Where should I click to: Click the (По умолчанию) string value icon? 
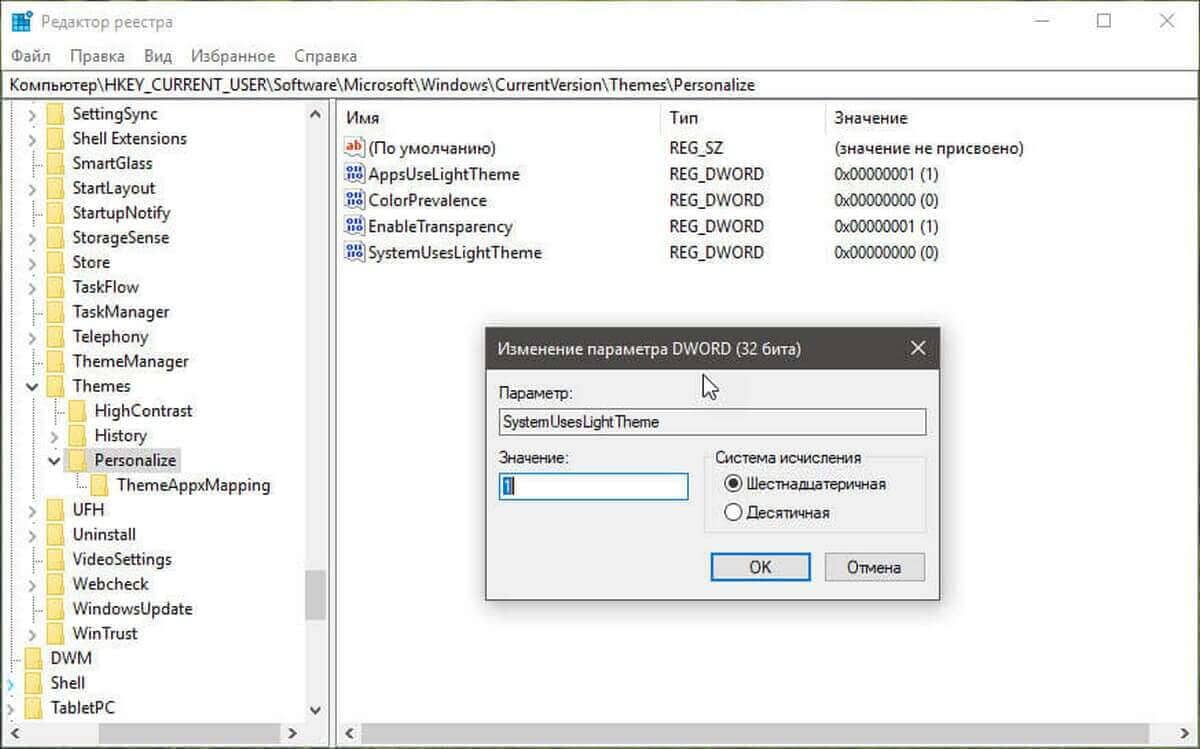click(x=354, y=148)
